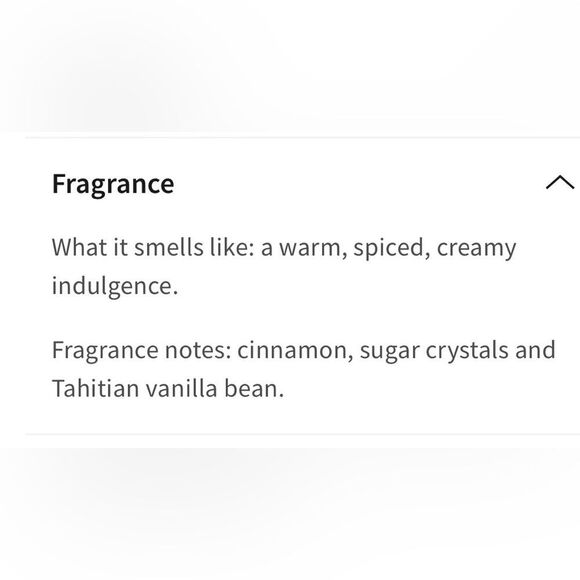The width and height of the screenshot is (580, 580).
Task: Click the blurred area above the Fragrance section
Action: pyautogui.click(x=290, y=67)
